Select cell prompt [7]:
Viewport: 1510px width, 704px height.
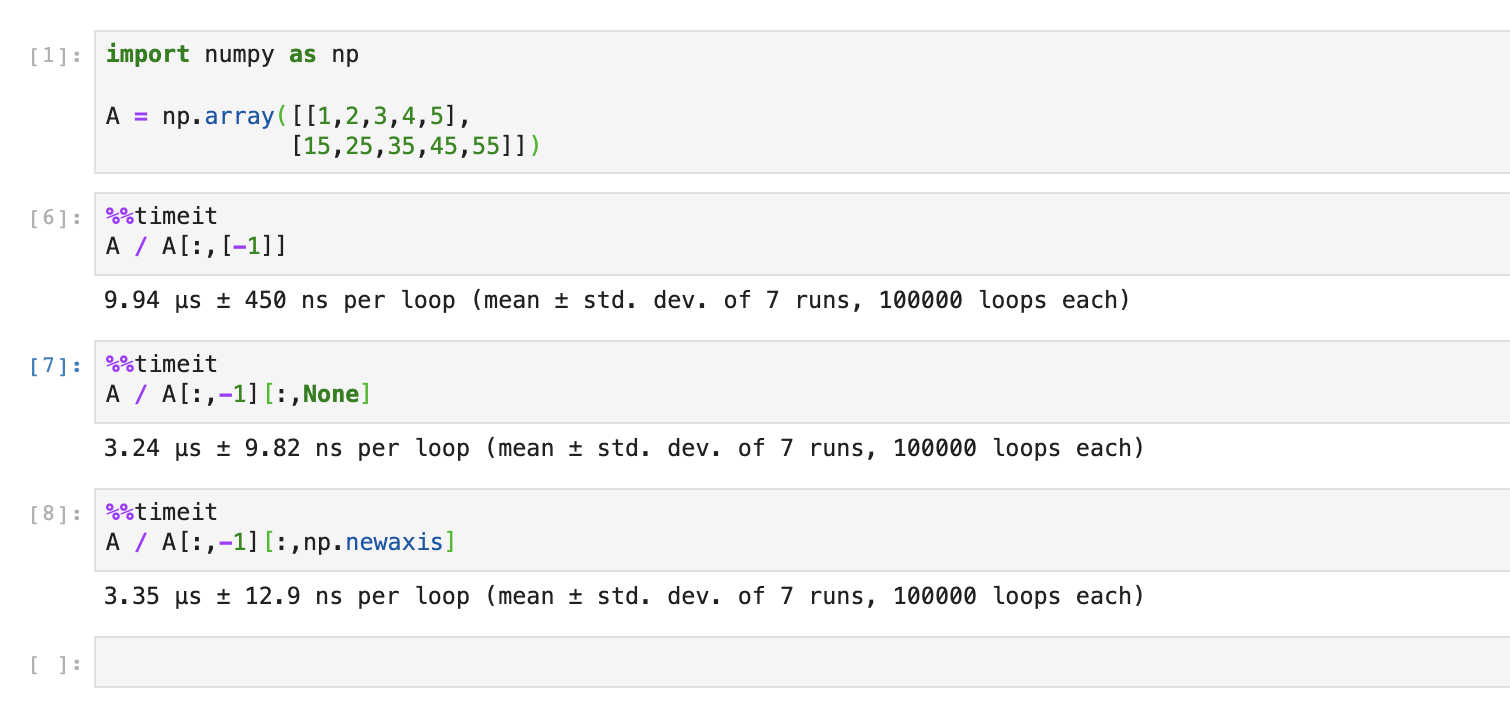point(56,365)
